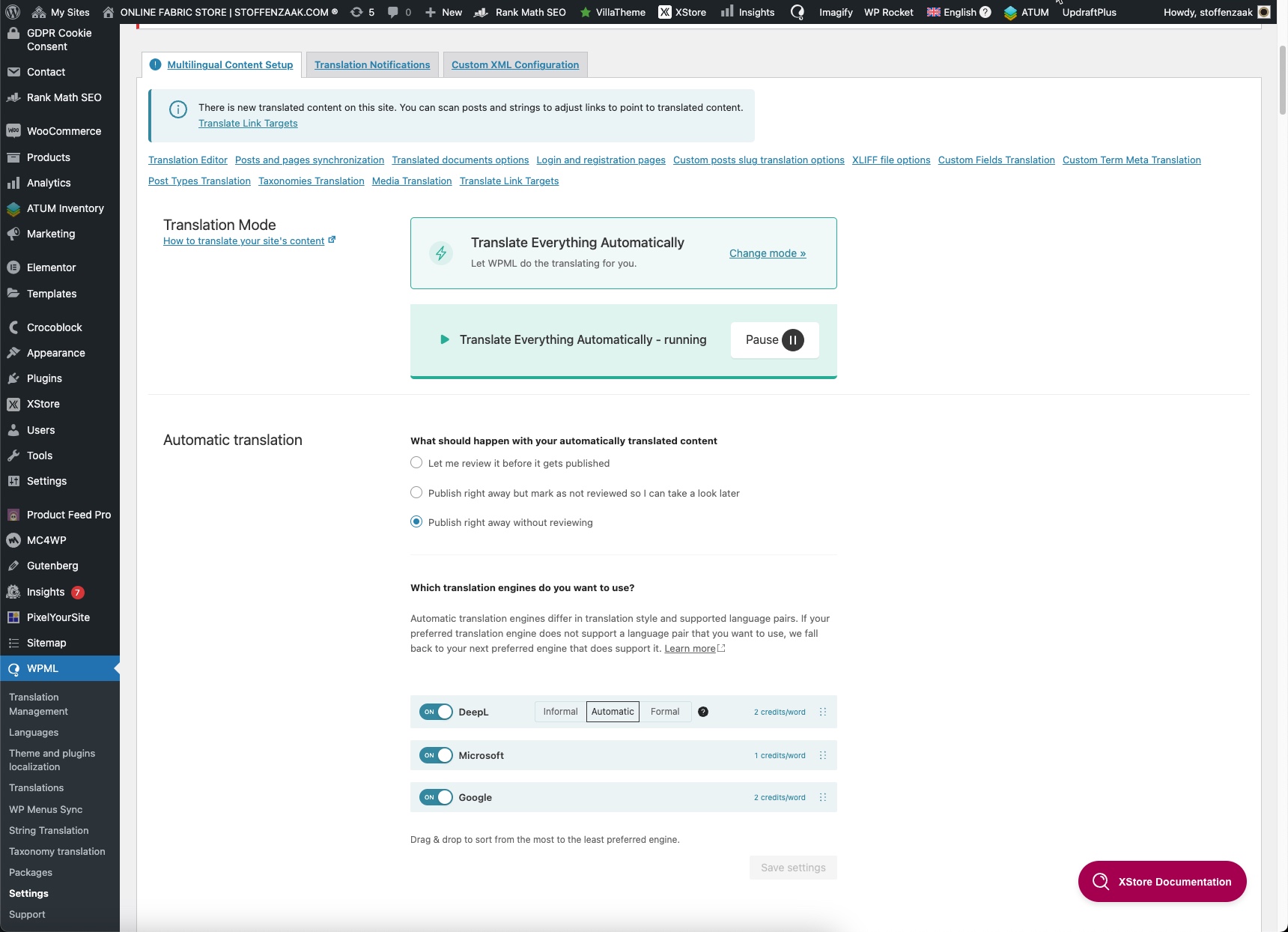Pause automatic translation
Image resolution: width=1288 pixels, height=932 pixels.
coord(774,340)
